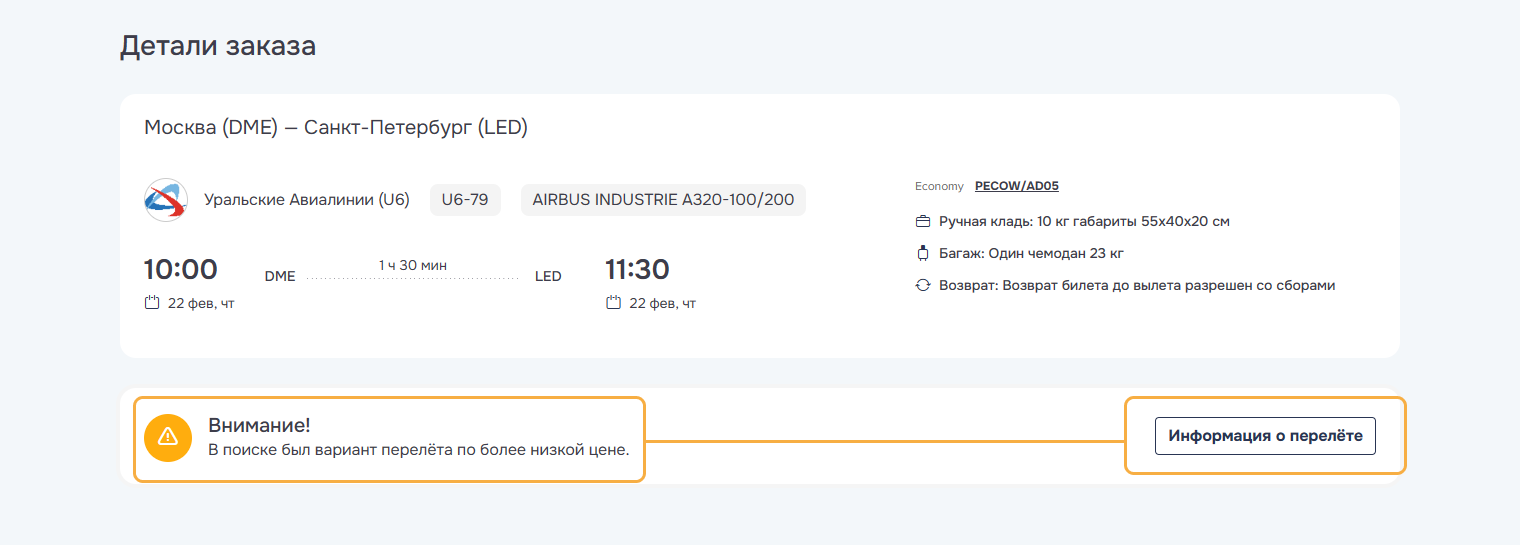
Task: Click the "1 ч 30 мин" flight duration
Action: pos(413,265)
